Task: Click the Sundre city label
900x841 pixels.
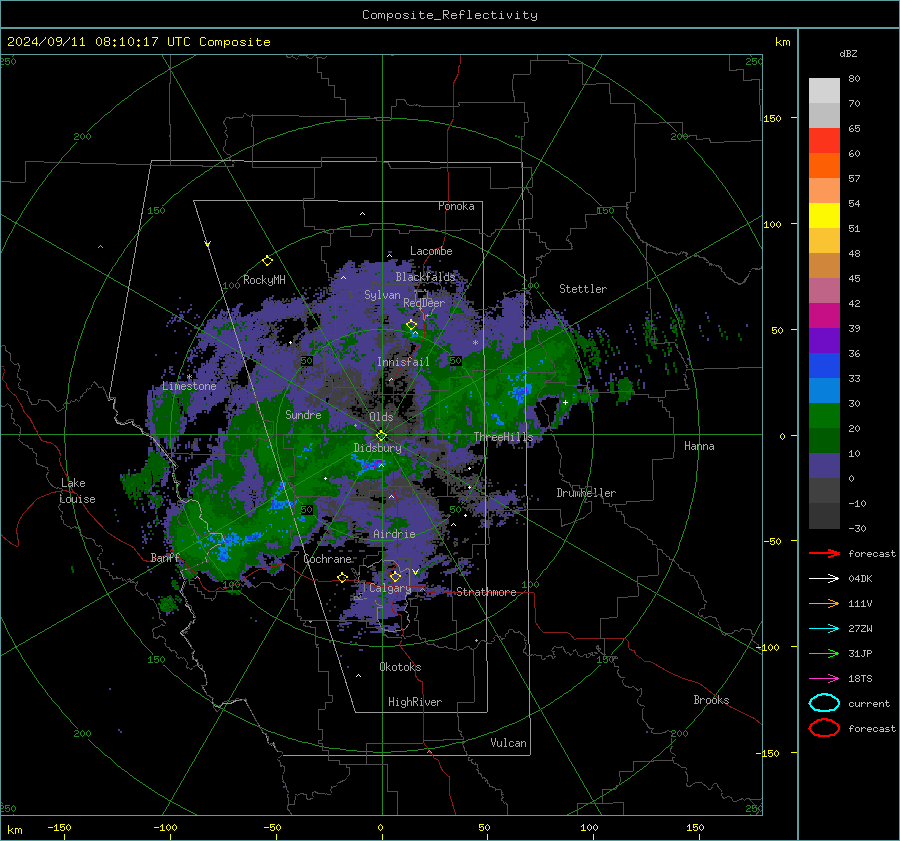Action: pos(303,415)
